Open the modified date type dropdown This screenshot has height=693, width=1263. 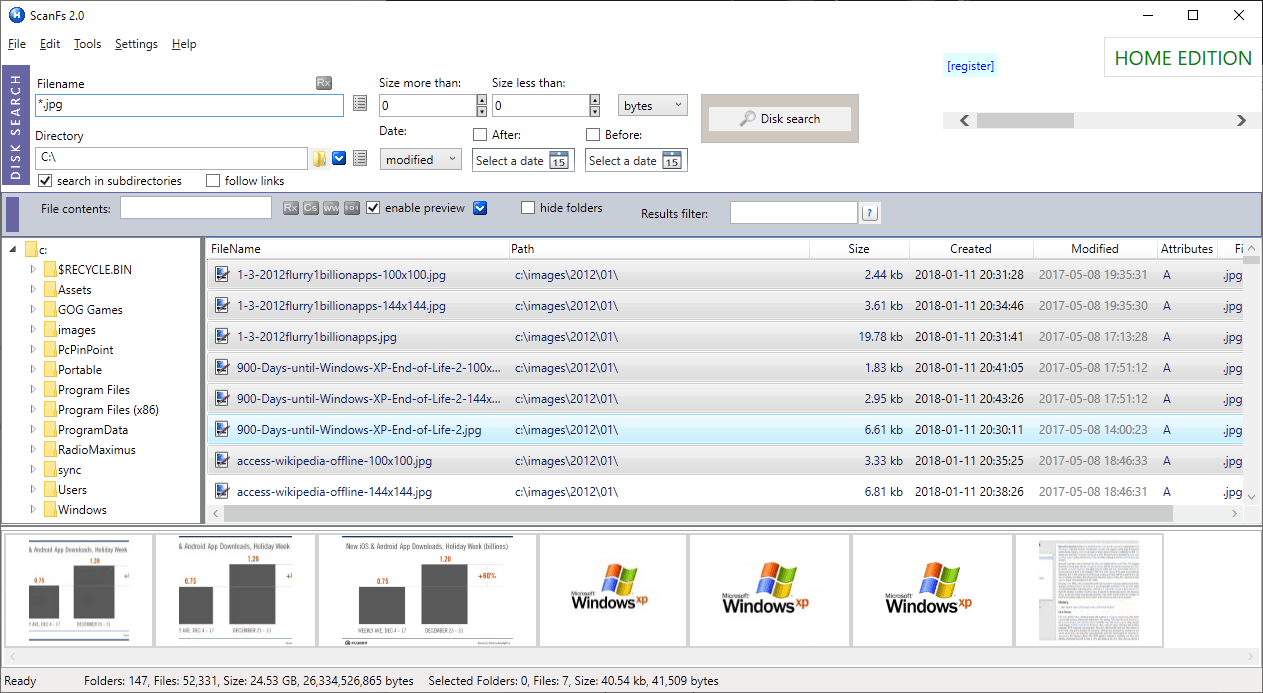tap(420, 160)
